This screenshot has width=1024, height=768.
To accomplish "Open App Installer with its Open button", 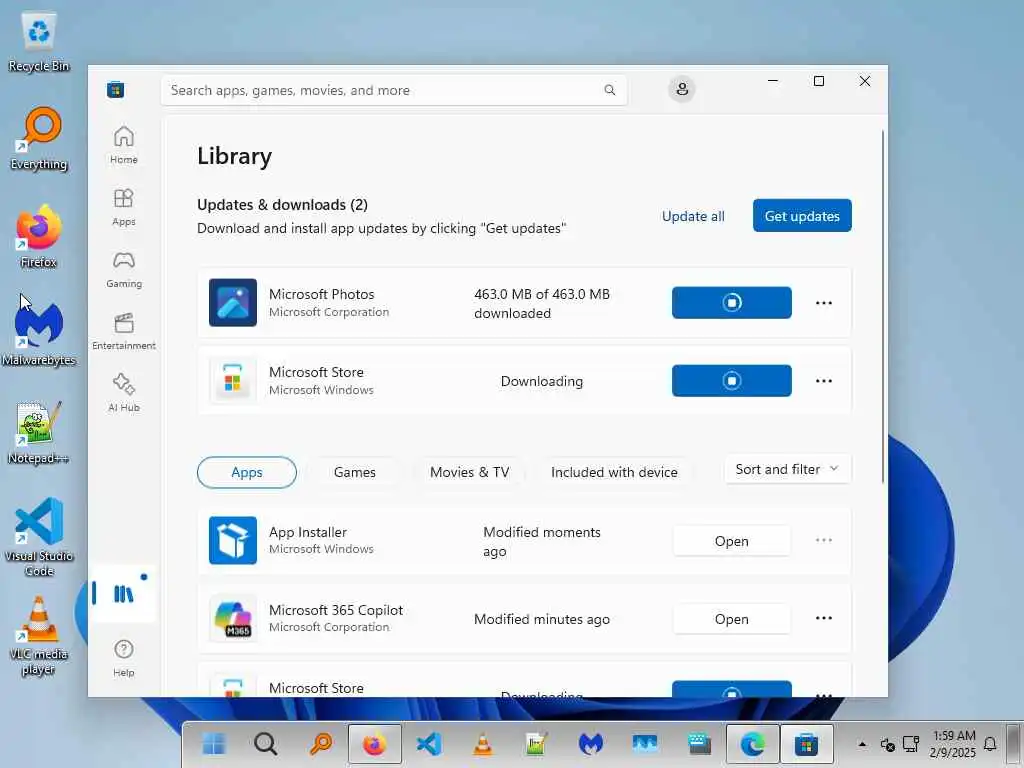I will (731, 541).
